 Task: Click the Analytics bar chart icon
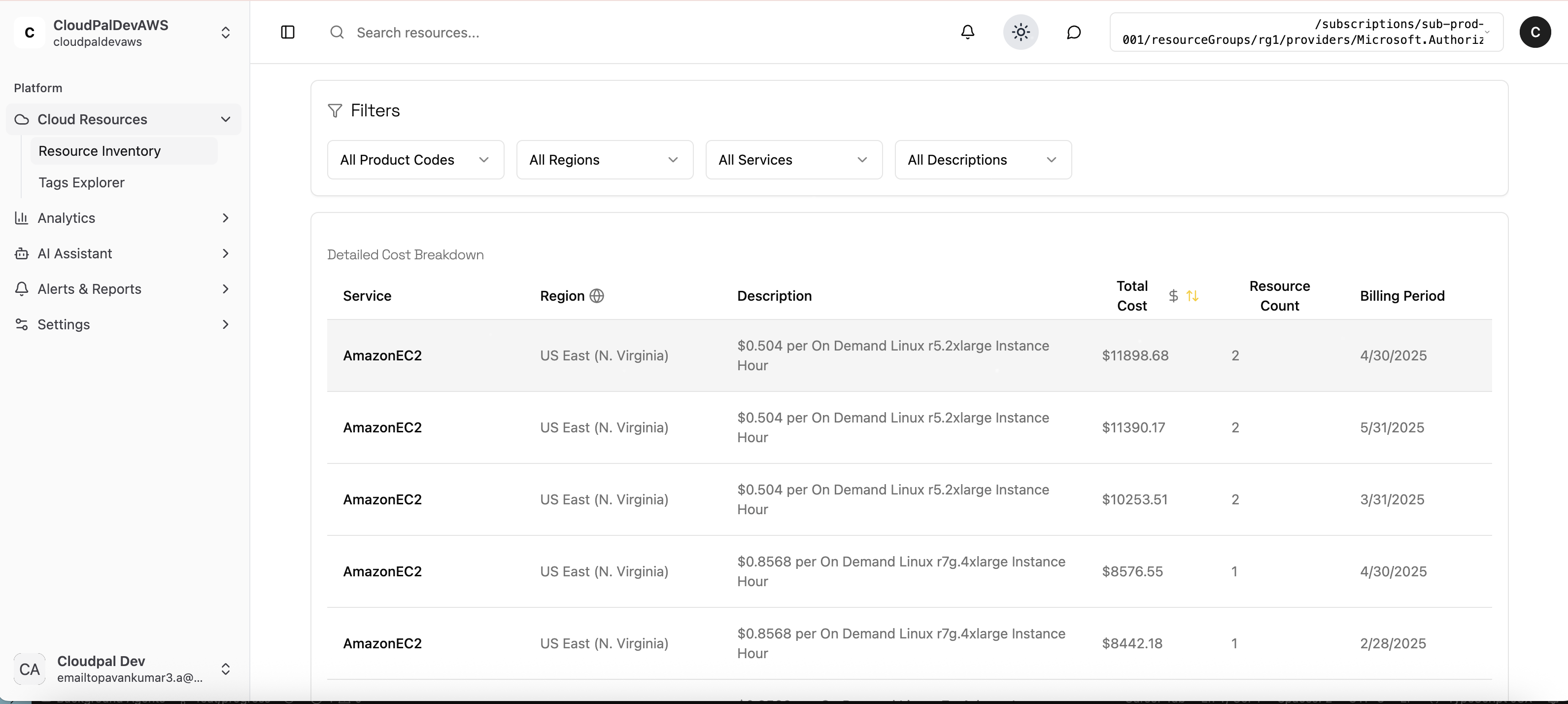(22, 218)
